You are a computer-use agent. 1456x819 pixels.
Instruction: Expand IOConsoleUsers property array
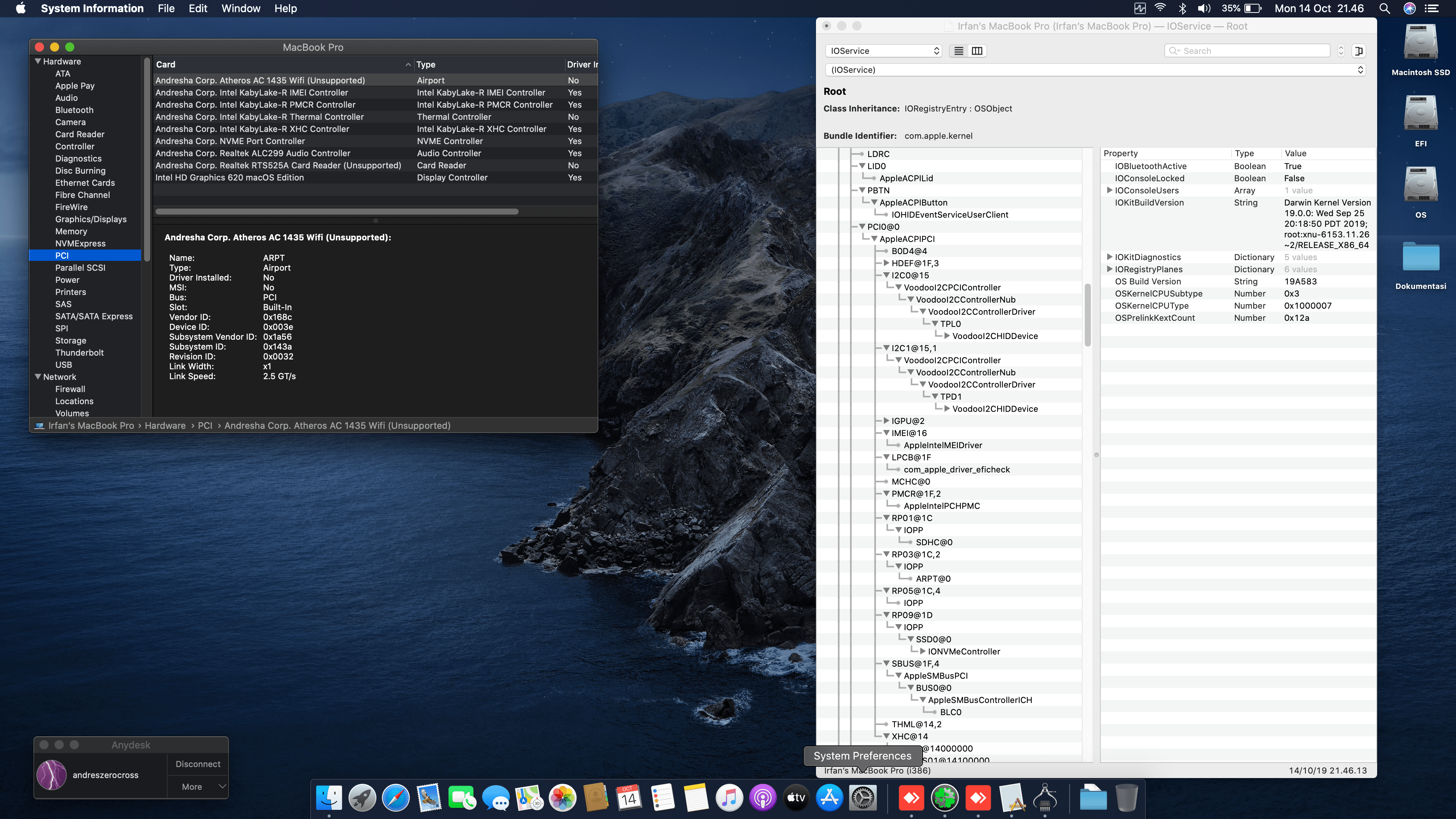coord(1109,190)
